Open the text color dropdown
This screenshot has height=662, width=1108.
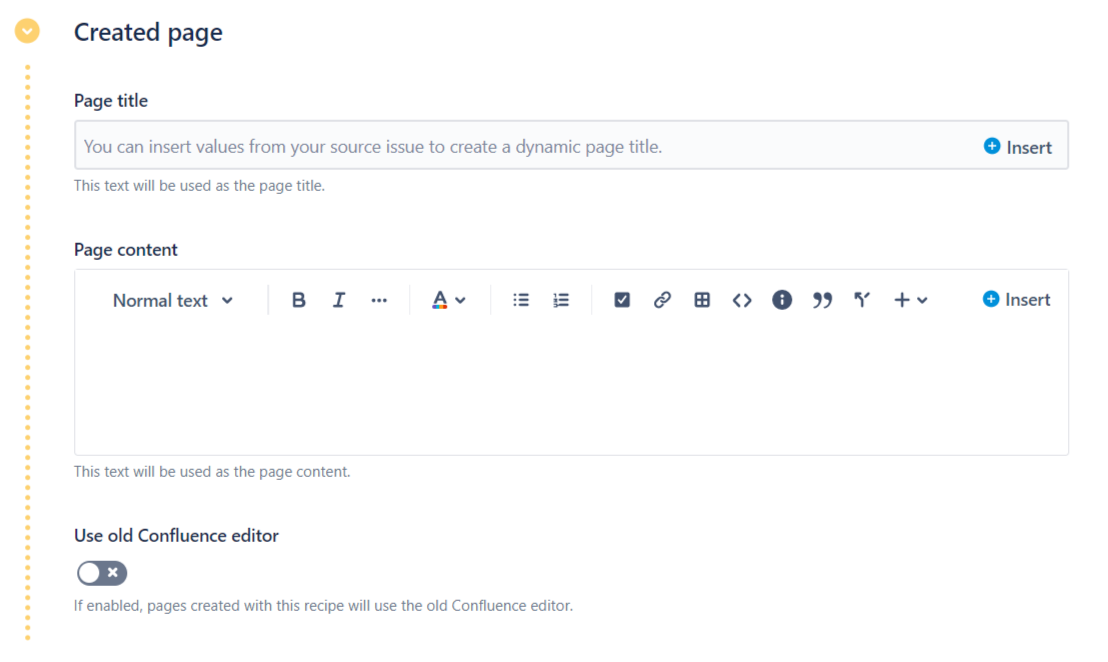click(449, 300)
